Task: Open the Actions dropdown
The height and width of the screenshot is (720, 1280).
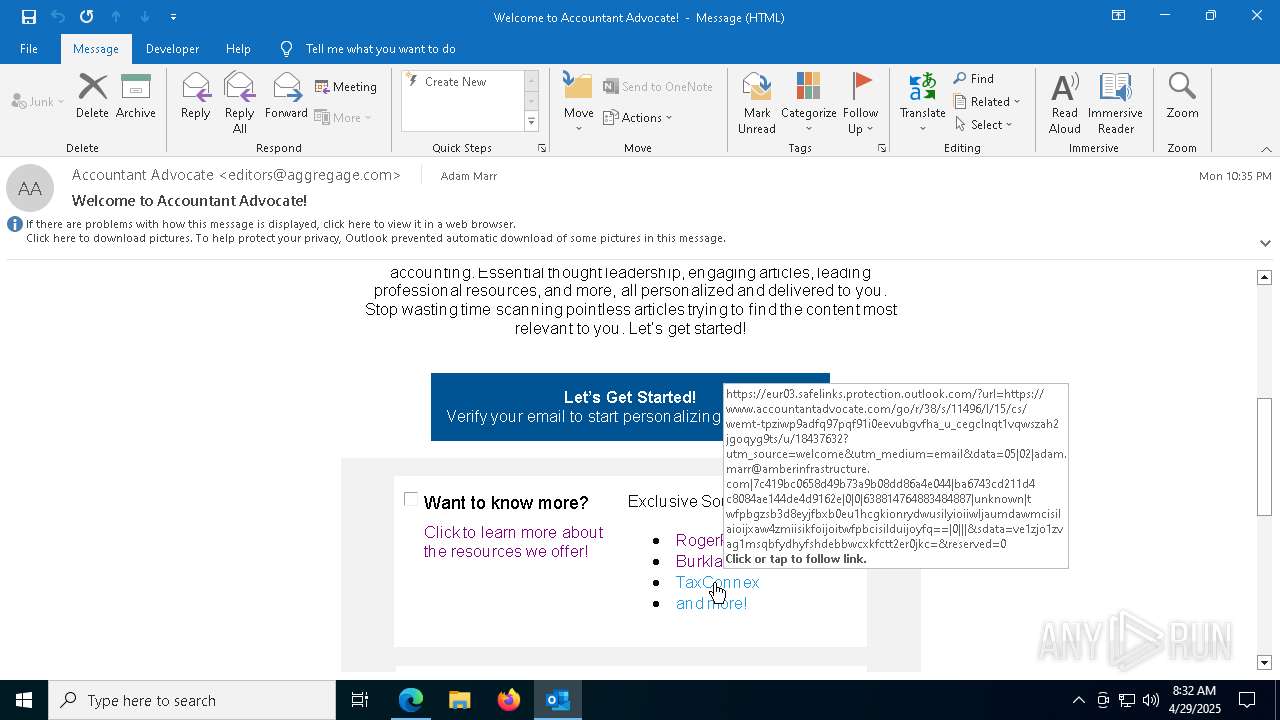Action: [x=638, y=117]
